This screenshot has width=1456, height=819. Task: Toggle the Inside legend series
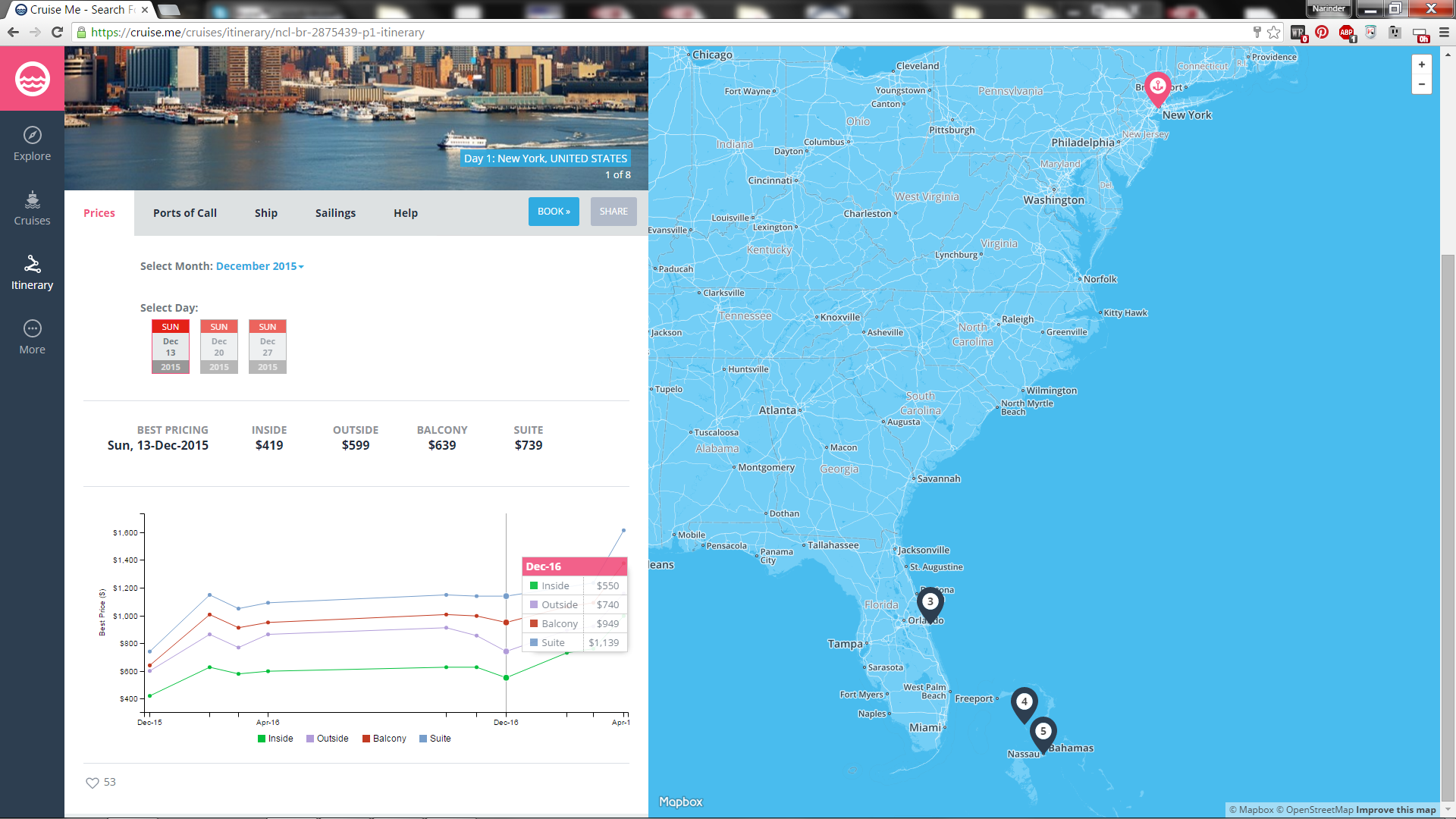click(275, 739)
